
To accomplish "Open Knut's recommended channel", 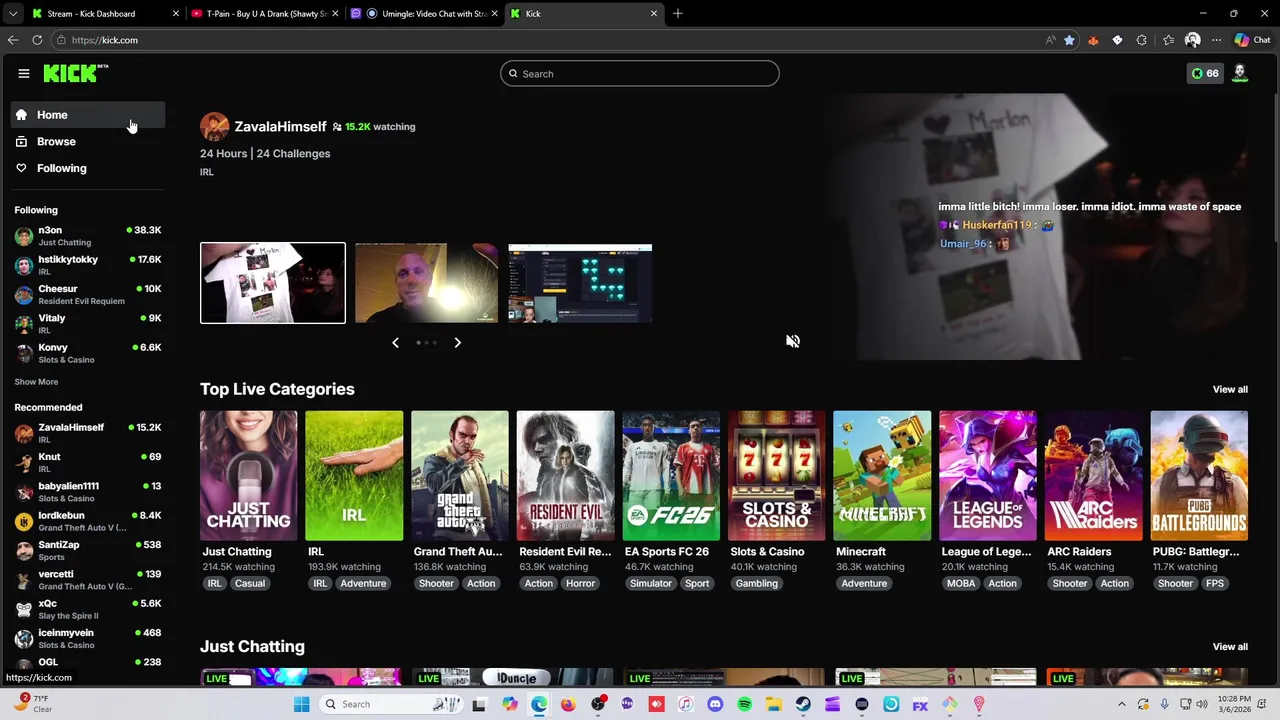I will point(88,462).
